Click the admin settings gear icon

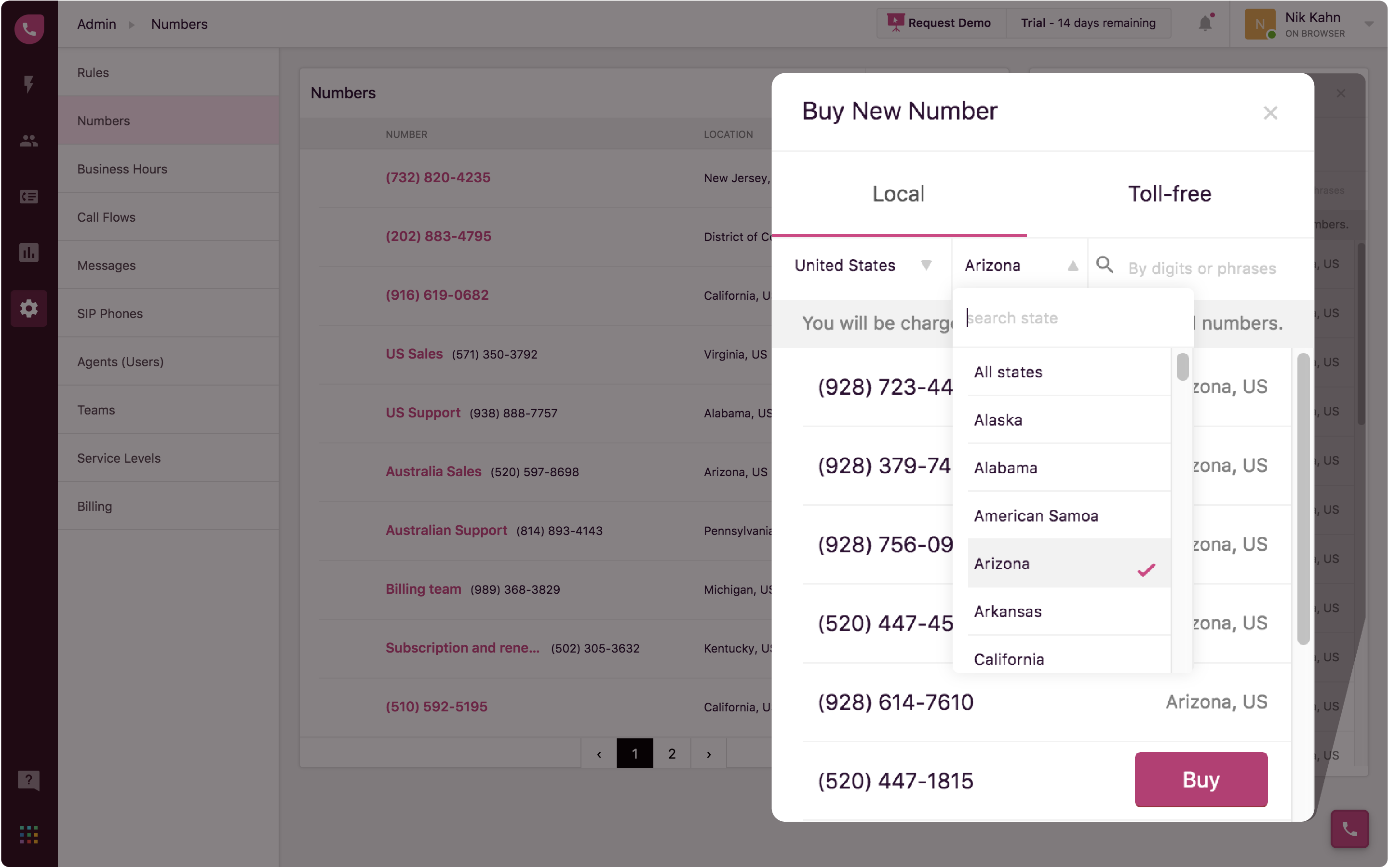tap(29, 308)
